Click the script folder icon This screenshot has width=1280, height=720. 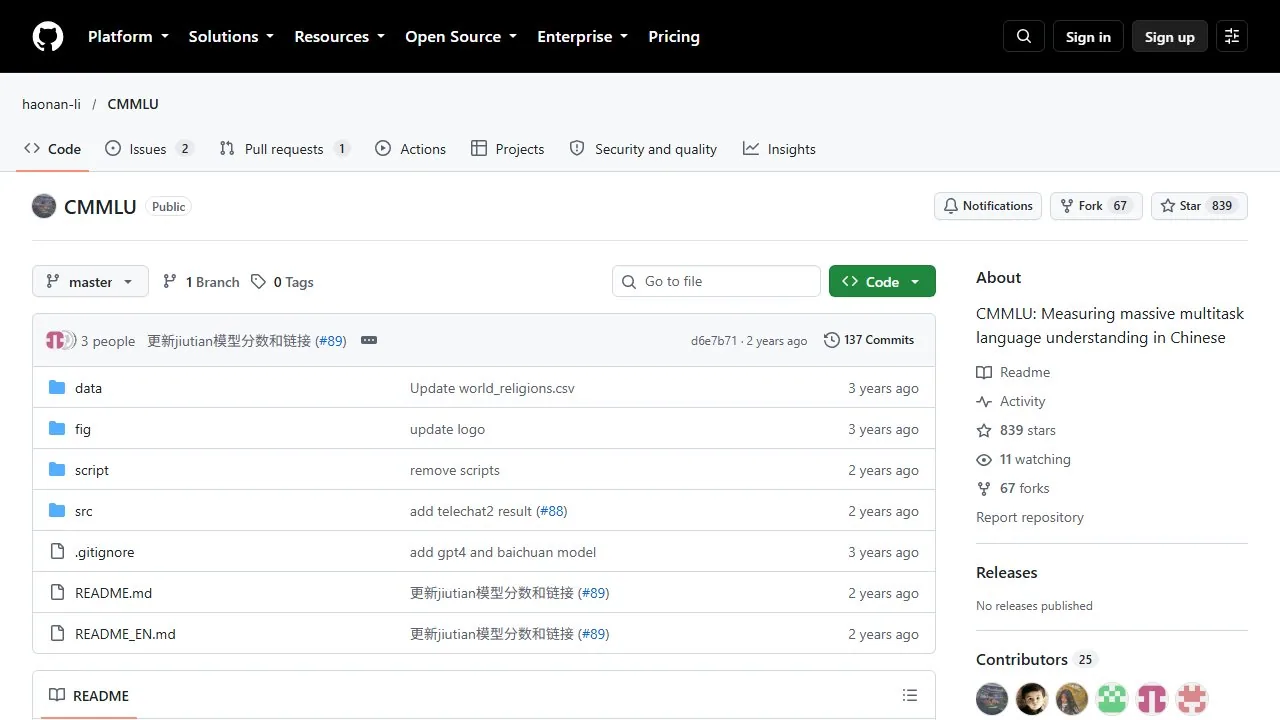[x=57, y=470]
